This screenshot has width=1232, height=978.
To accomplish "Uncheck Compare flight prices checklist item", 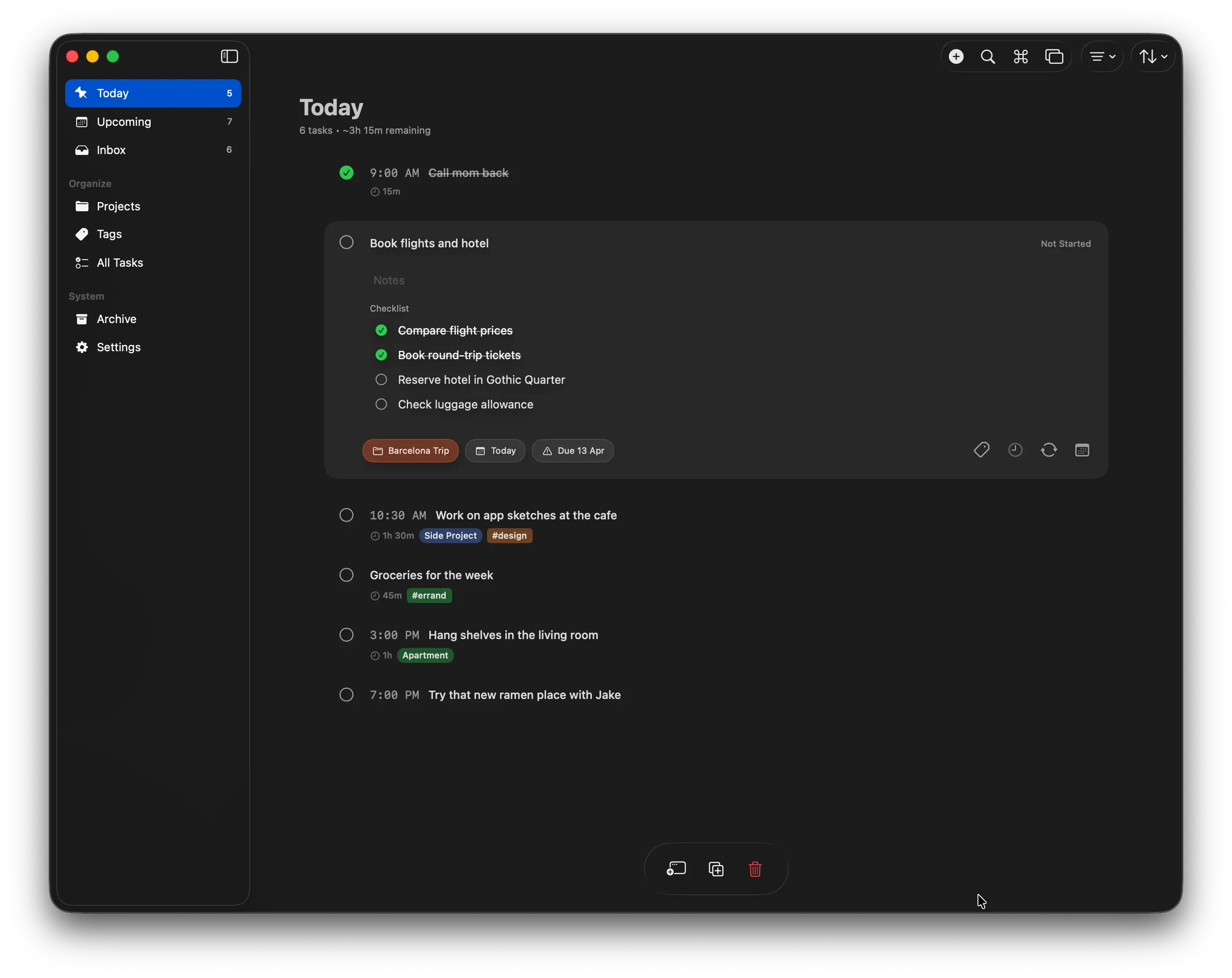I will pos(381,330).
